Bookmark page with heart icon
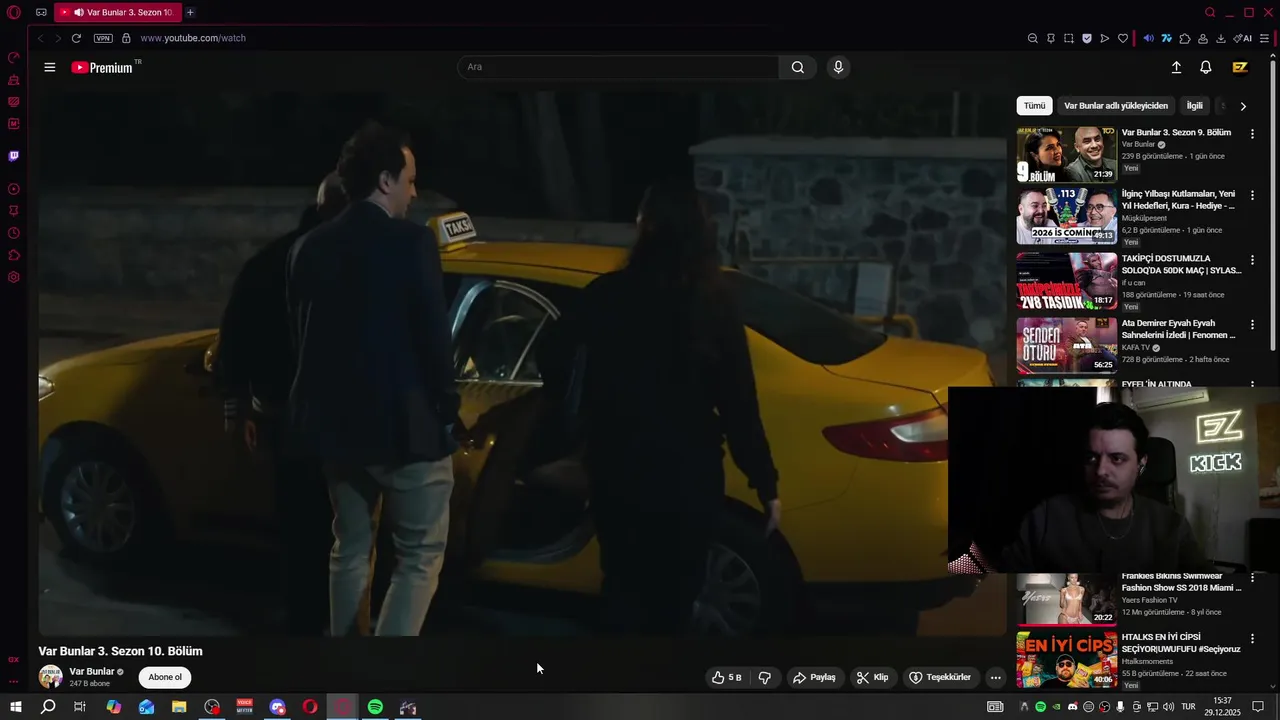This screenshot has width=1280, height=720. (1122, 38)
